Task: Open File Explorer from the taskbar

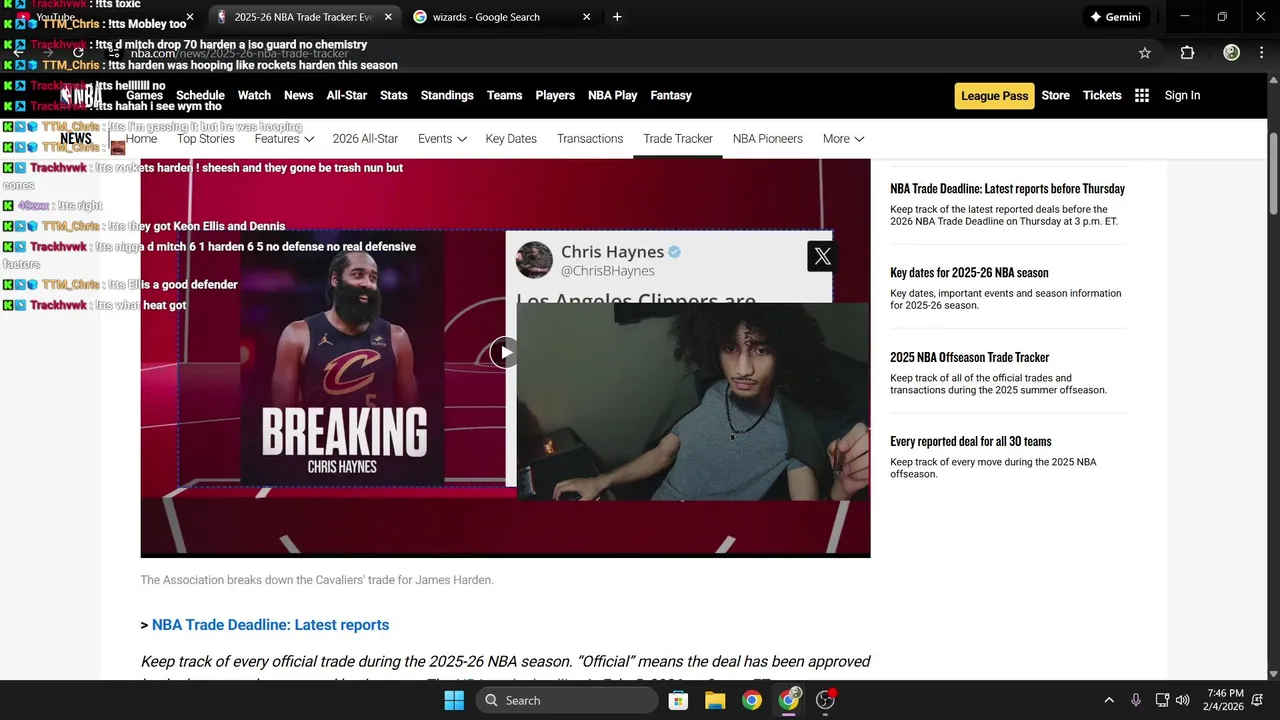Action: click(x=715, y=700)
